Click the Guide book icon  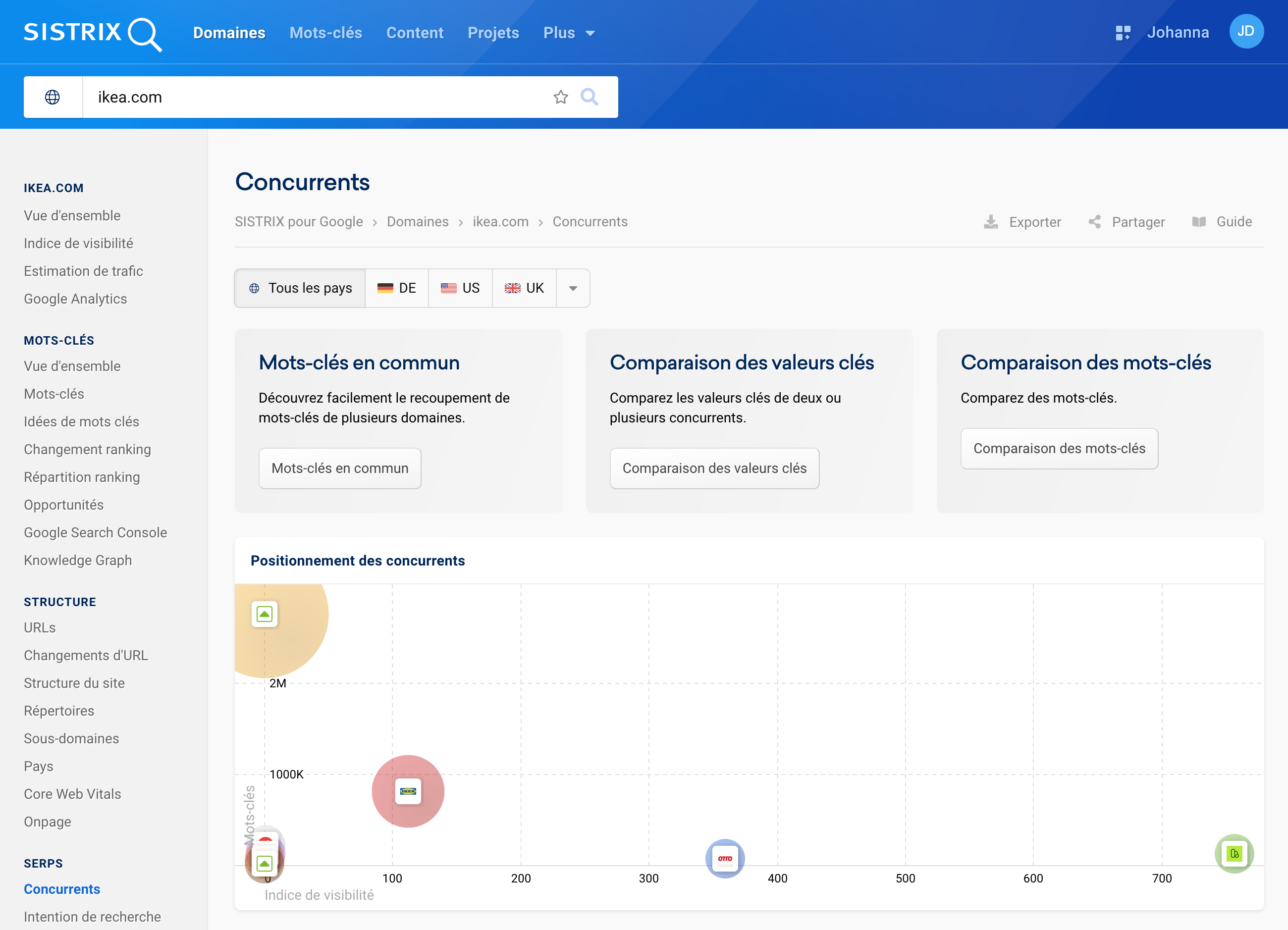pyautogui.click(x=1199, y=222)
